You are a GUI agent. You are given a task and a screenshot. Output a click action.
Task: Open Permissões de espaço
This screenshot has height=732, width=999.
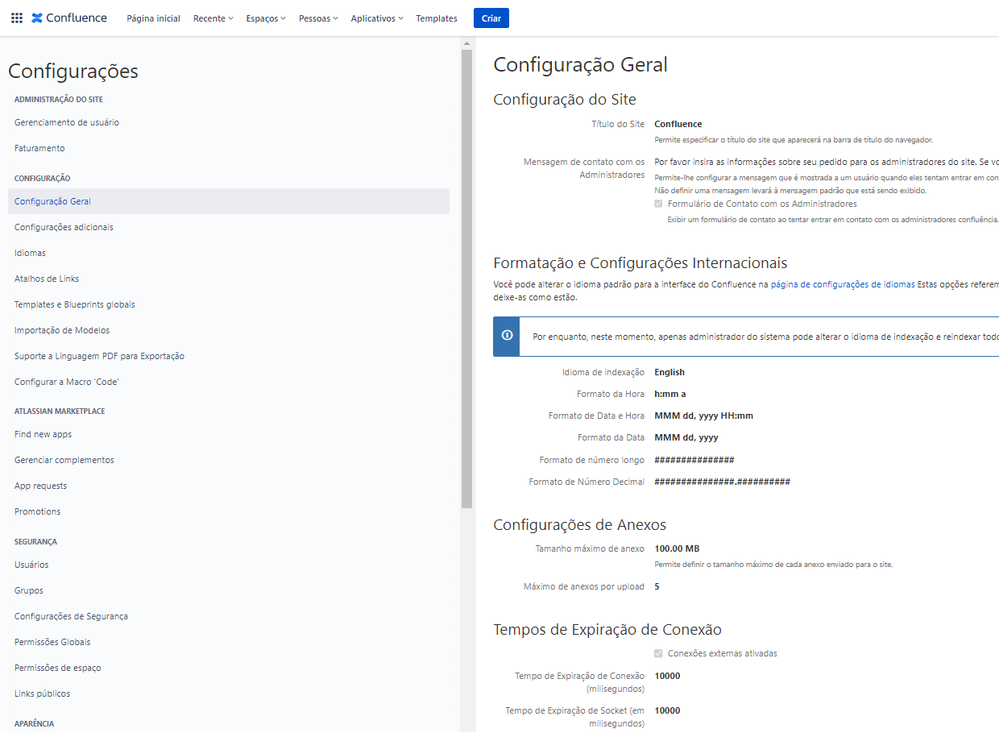point(57,668)
